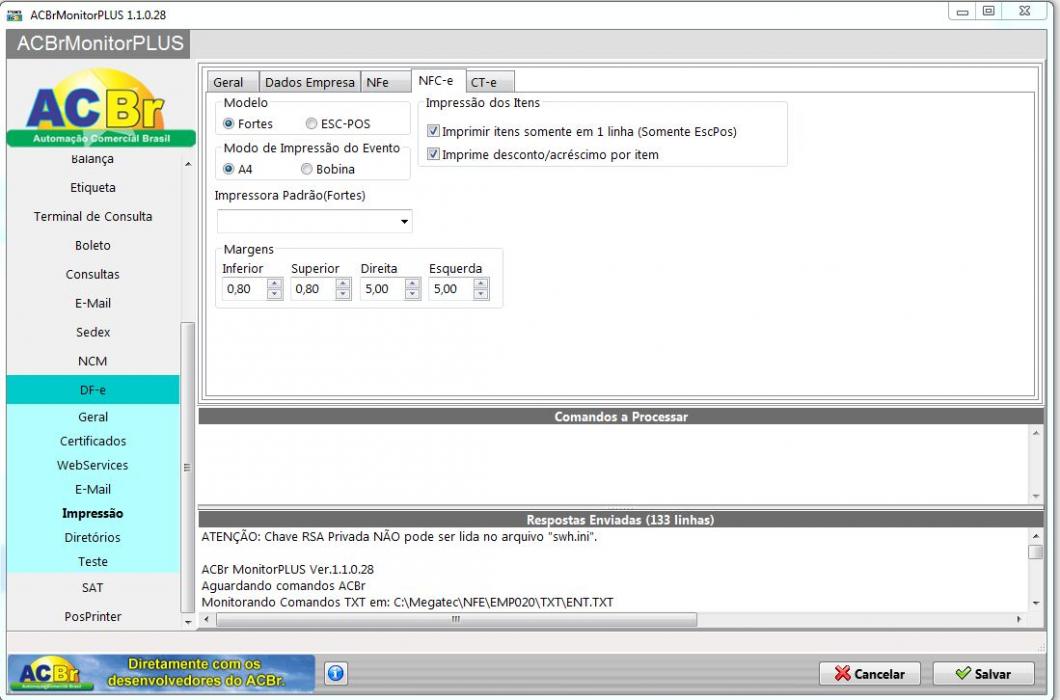The image size is (1060, 700).
Task: Select the NFC-e tab
Action: click(438, 80)
